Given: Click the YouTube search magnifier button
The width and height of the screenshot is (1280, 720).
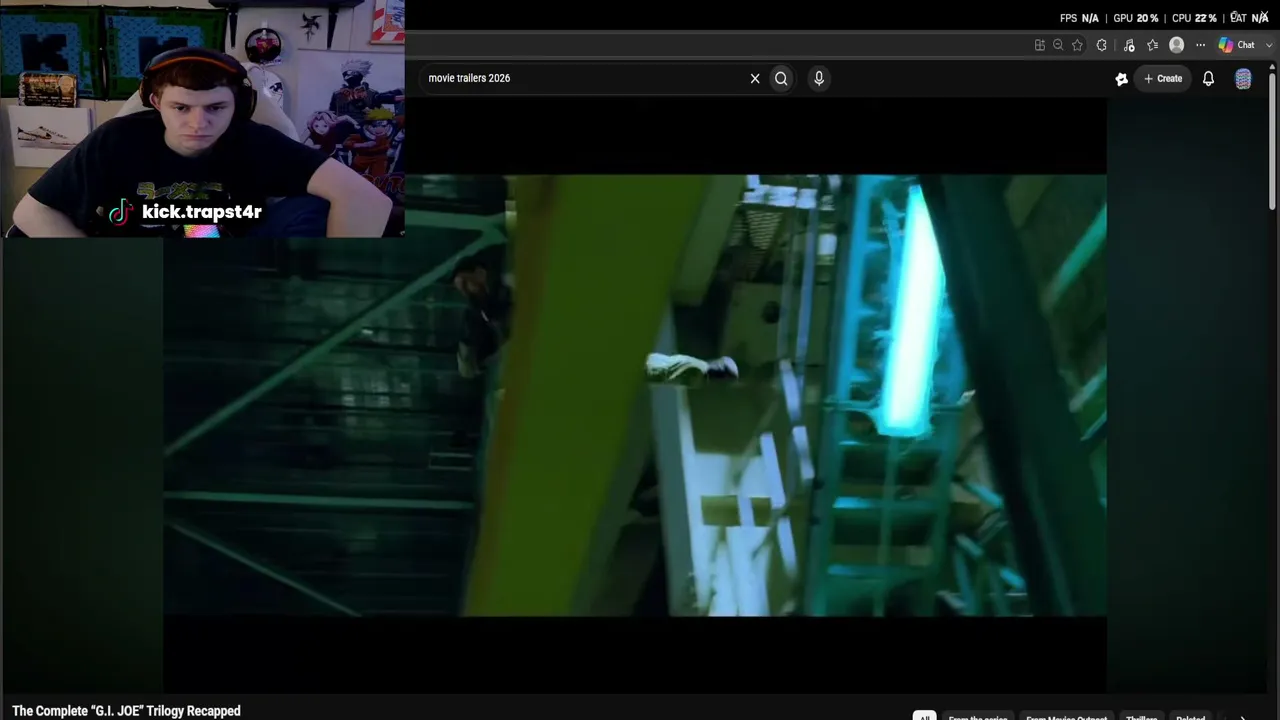Looking at the screenshot, I should pos(781,78).
